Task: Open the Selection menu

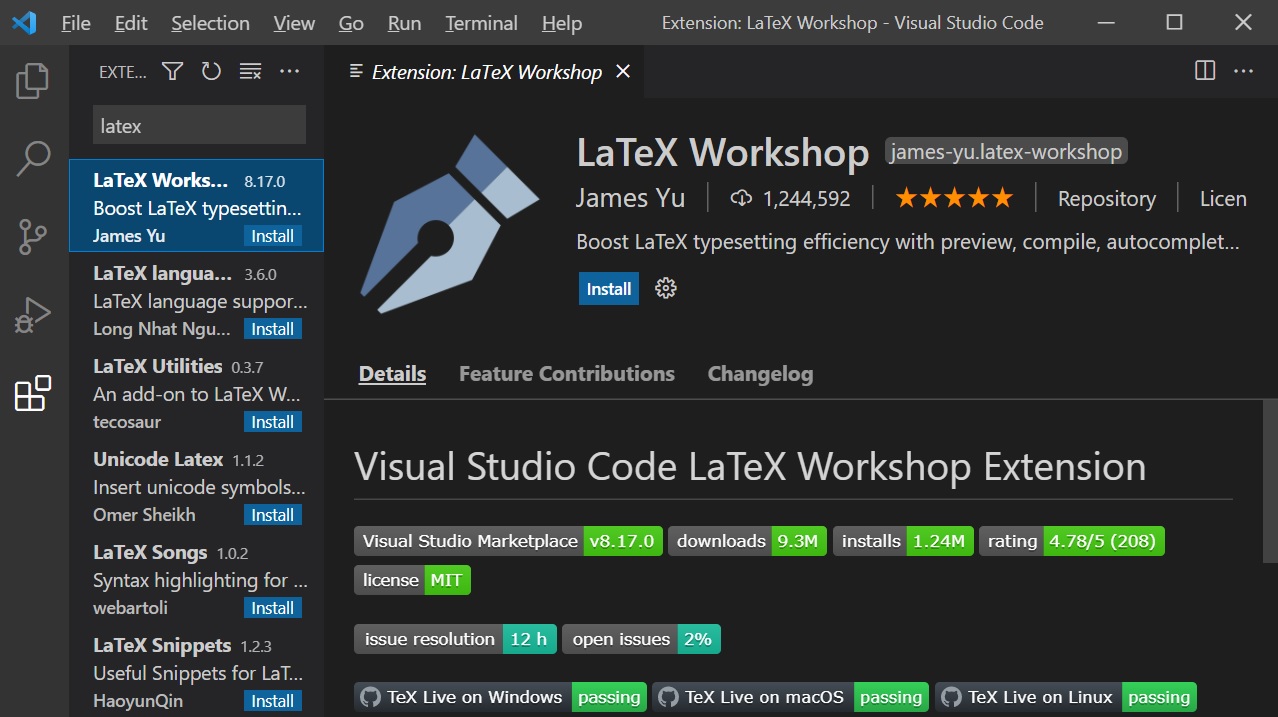Action: tap(210, 23)
